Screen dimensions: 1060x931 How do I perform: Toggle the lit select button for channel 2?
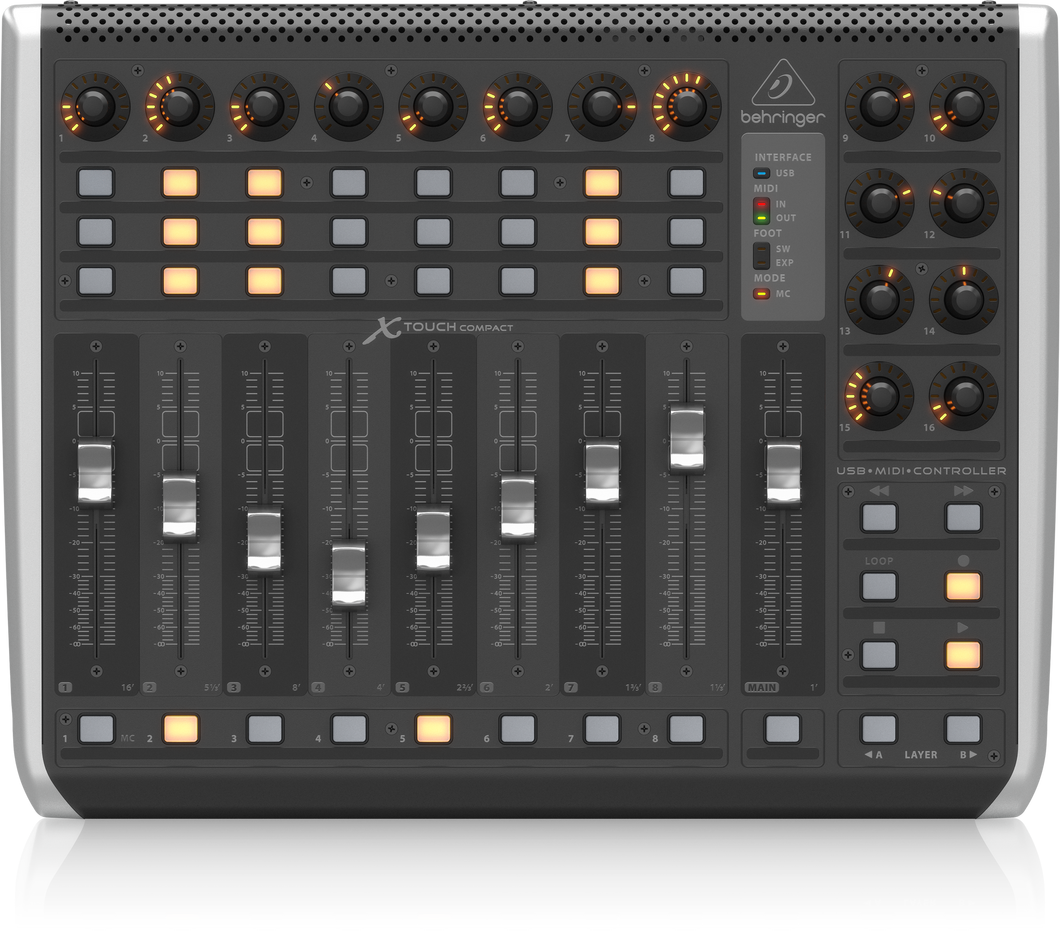[x=180, y=729]
